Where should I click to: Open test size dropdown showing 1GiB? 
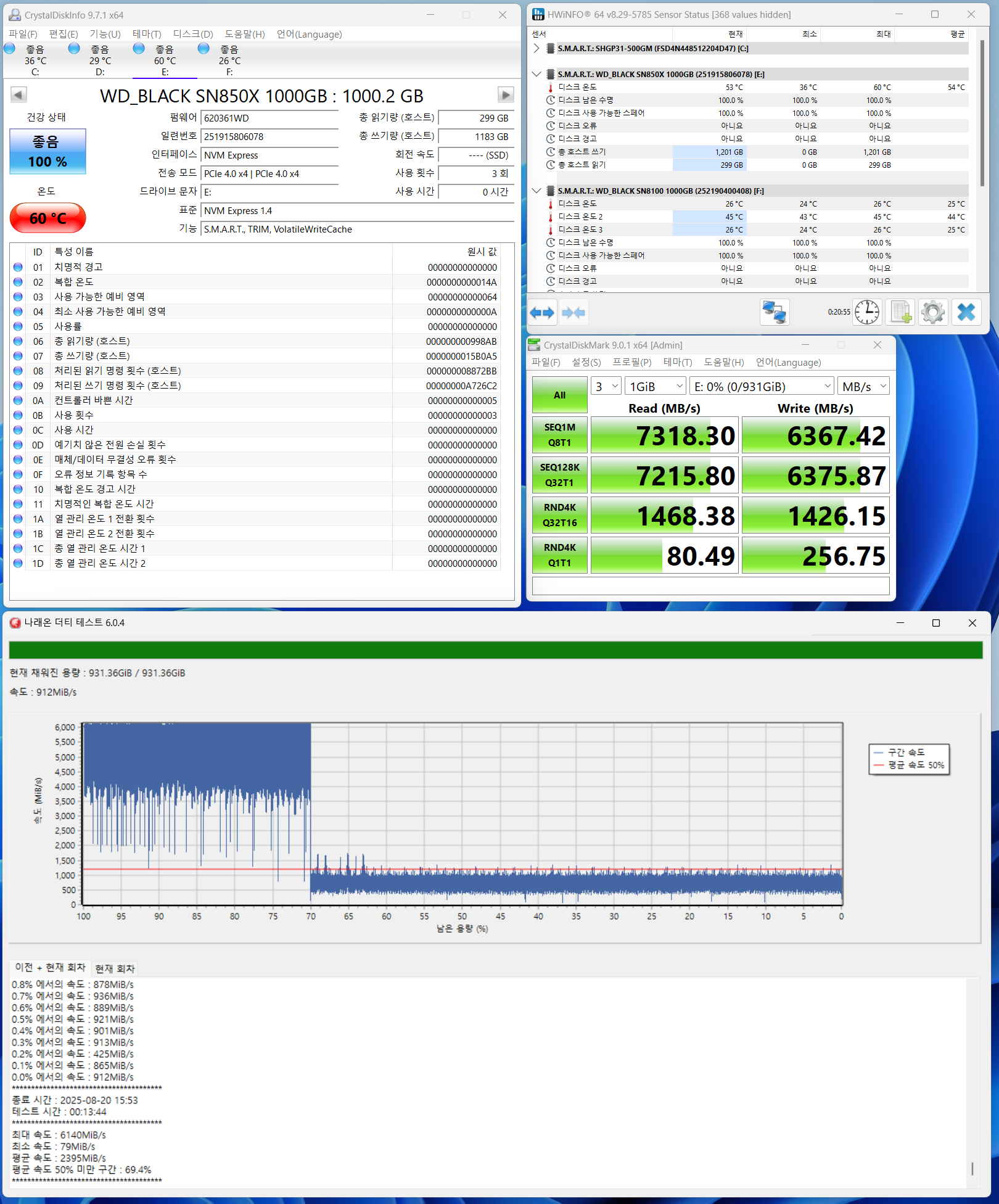tap(655, 386)
